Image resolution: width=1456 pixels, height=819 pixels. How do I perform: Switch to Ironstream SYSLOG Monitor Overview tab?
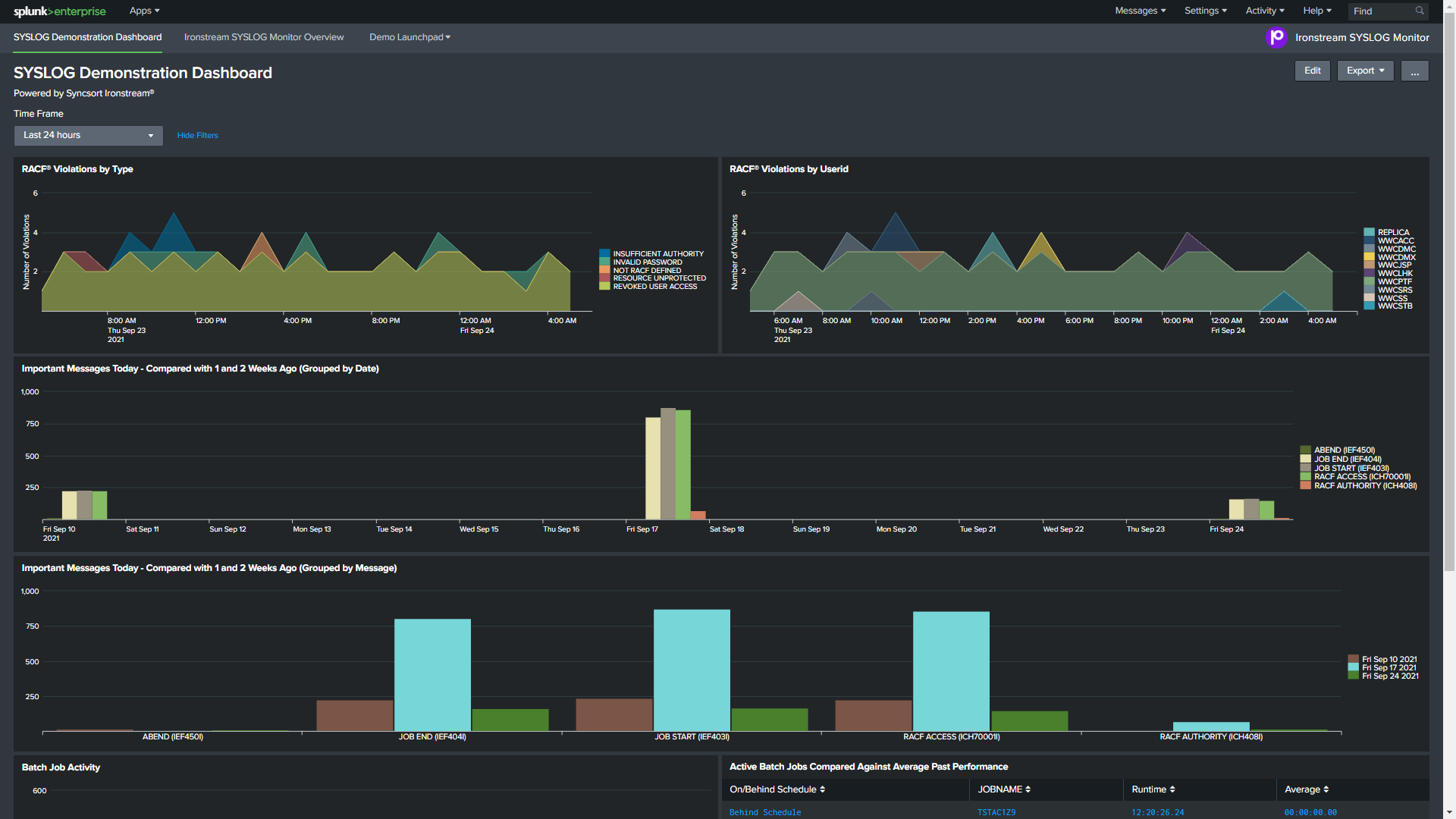pos(264,37)
